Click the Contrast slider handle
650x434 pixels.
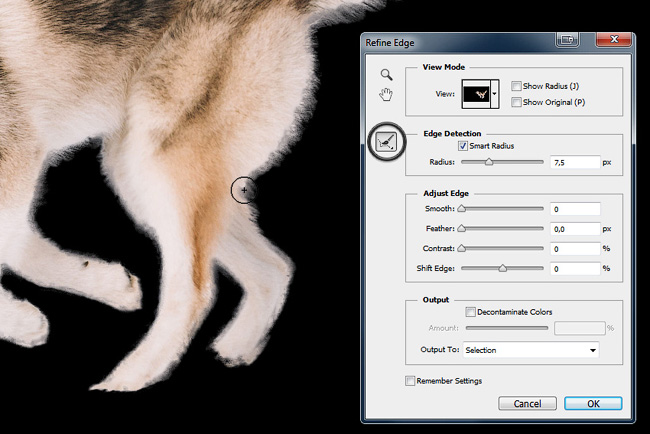click(461, 248)
